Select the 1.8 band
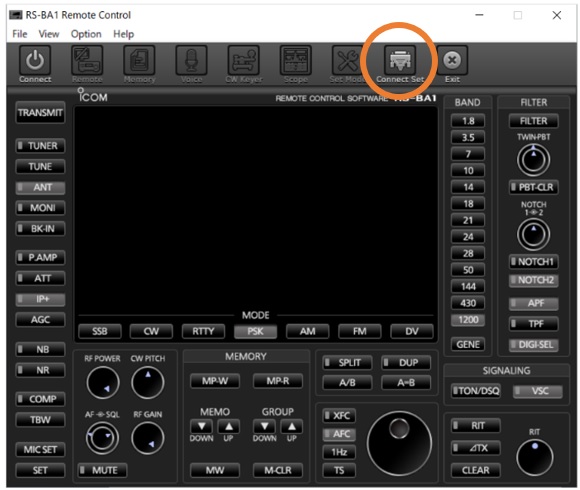Screen dimensions: 580x490 (468, 121)
